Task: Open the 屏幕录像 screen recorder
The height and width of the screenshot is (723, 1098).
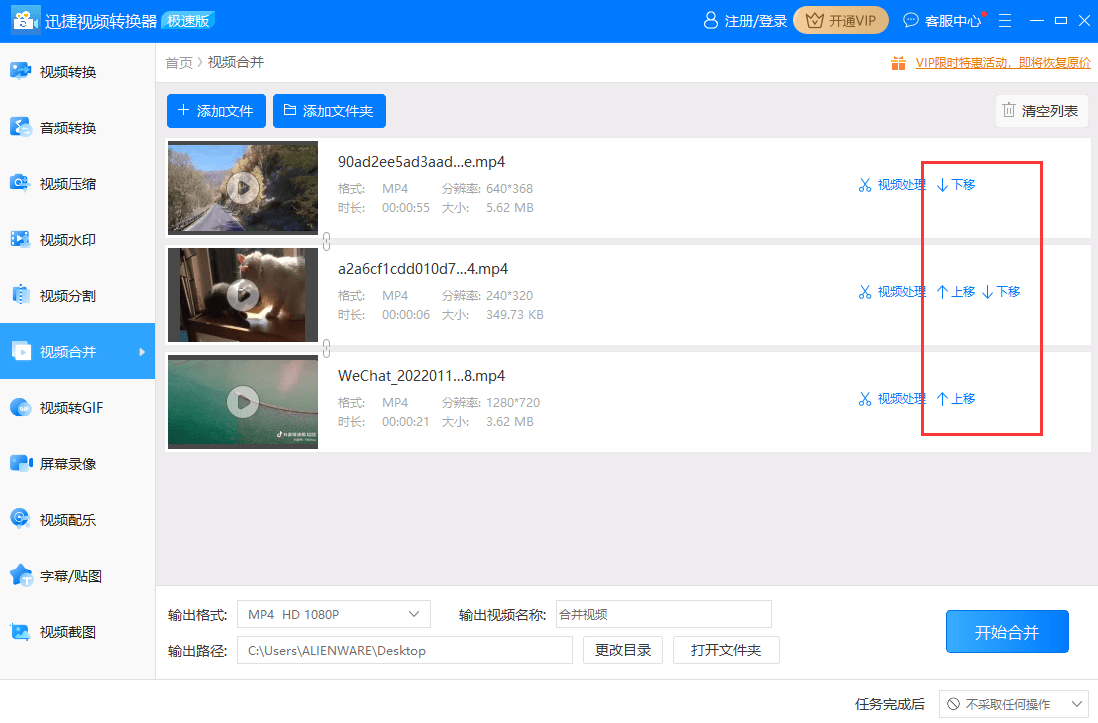Action: [77, 465]
